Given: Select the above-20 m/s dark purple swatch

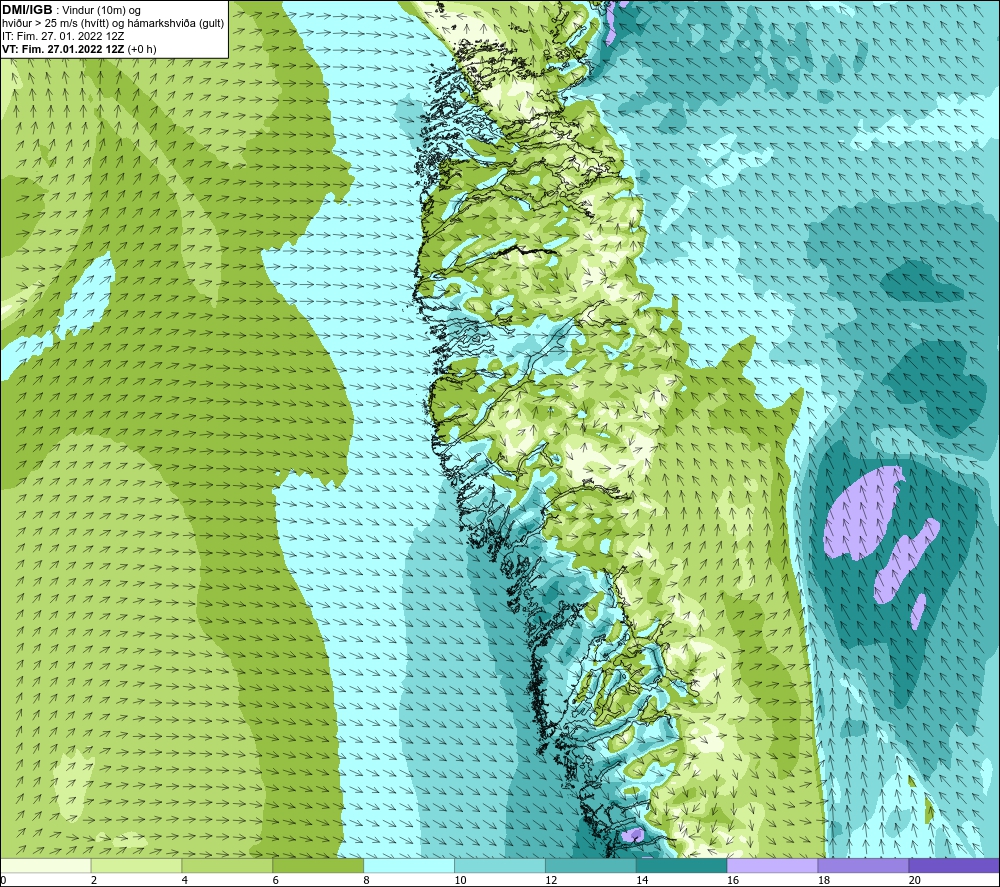Looking at the screenshot, I should [954, 865].
